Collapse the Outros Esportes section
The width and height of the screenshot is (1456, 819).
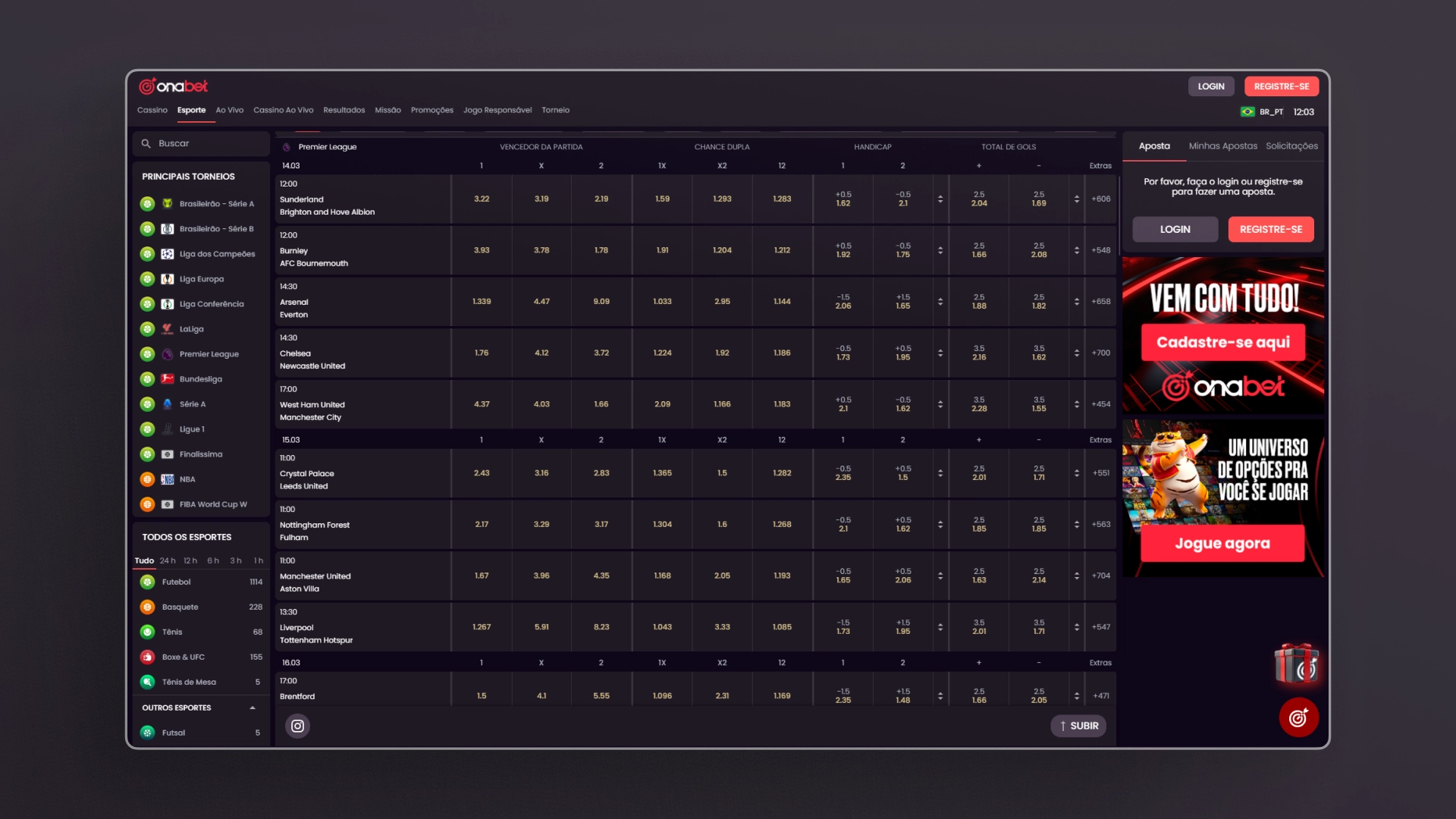[x=253, y=708]
